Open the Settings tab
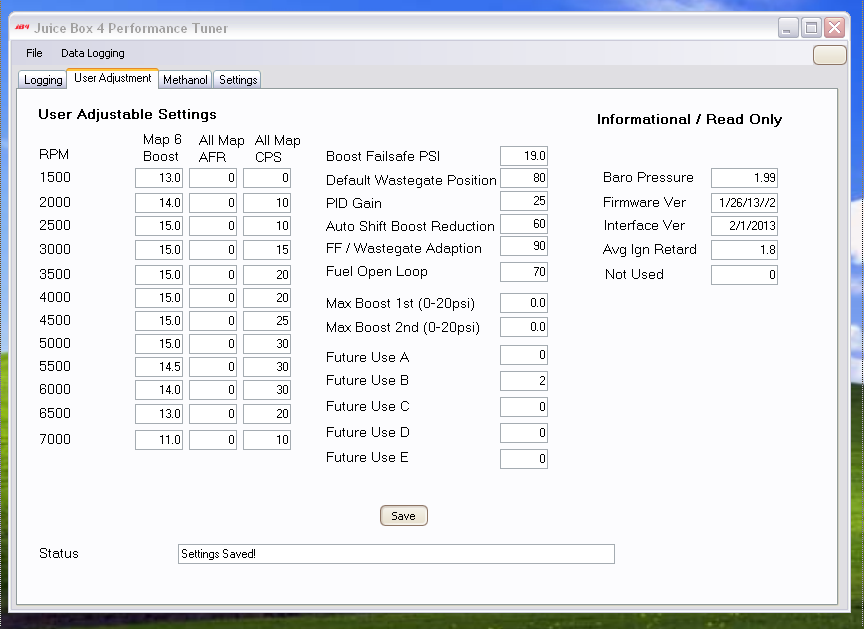 click(x=238, y=80)
